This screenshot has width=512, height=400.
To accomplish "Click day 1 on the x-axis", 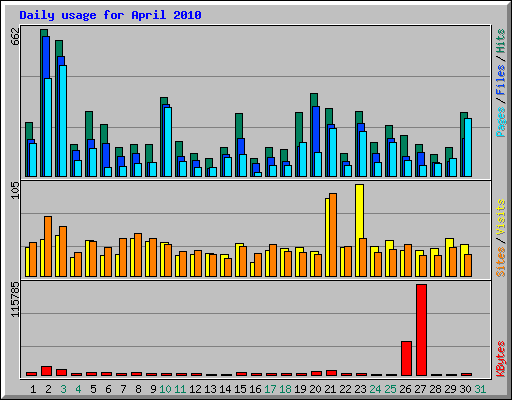I will pyautogui.click(x=33, y=389).
